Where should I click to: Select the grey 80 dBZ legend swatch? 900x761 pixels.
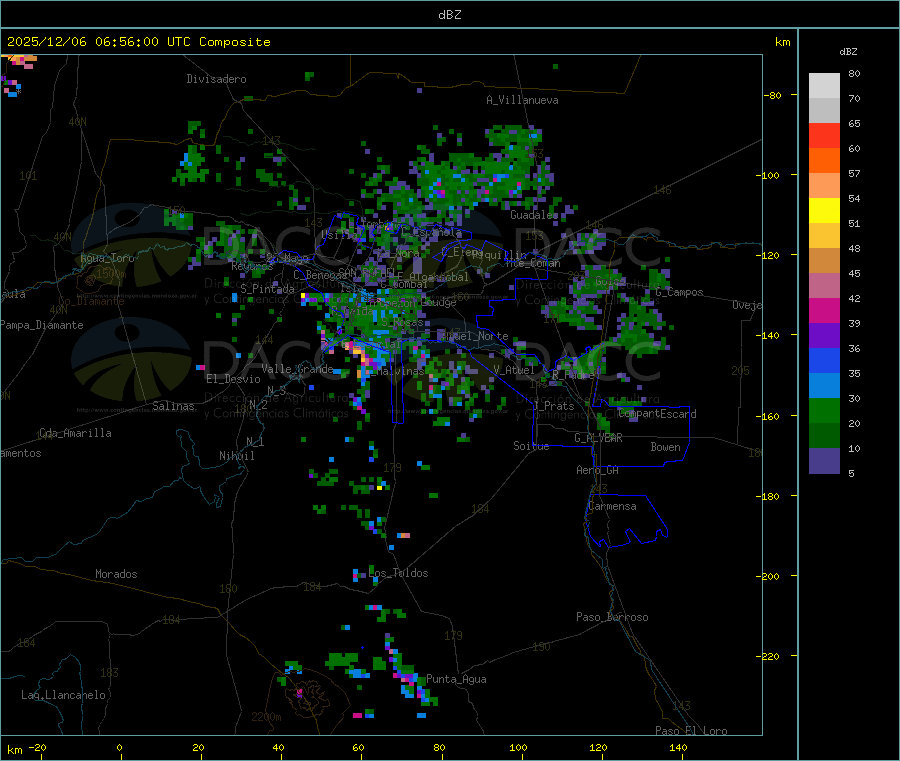(x=824, y=86)
